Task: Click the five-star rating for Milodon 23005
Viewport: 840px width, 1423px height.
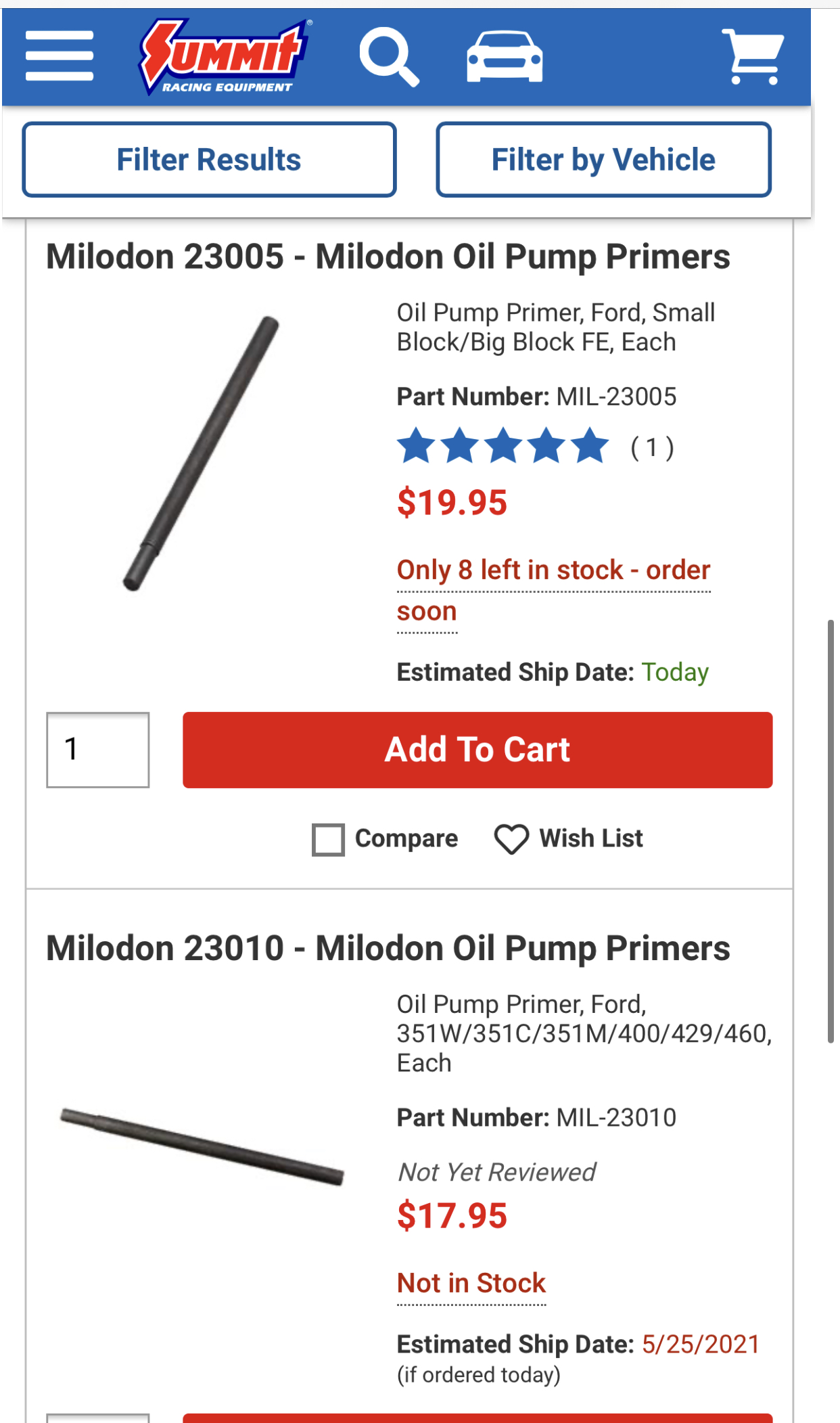Action: [x=503, y=447]
